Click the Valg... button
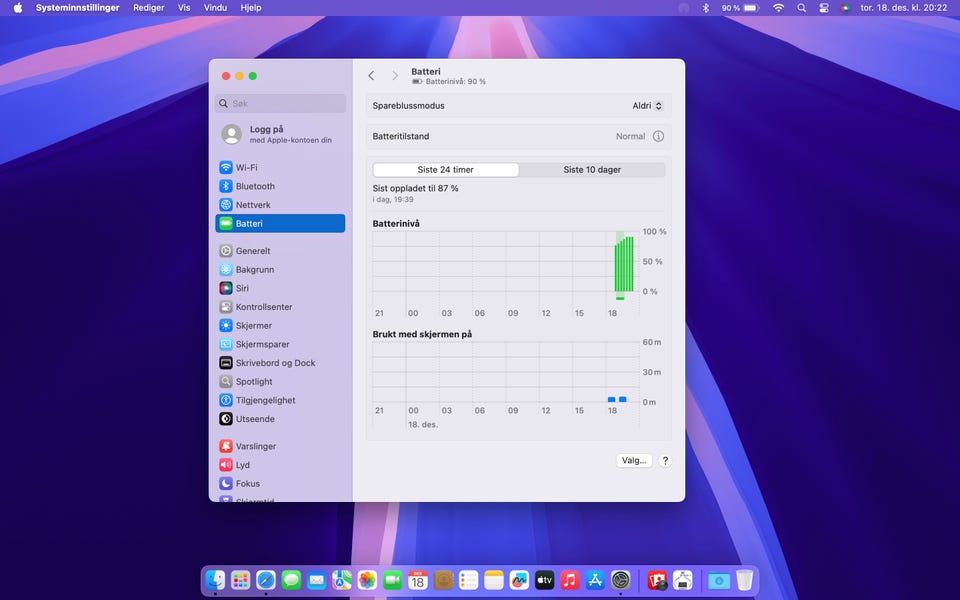This screenshot has height=600, width=960. (633, 461)
